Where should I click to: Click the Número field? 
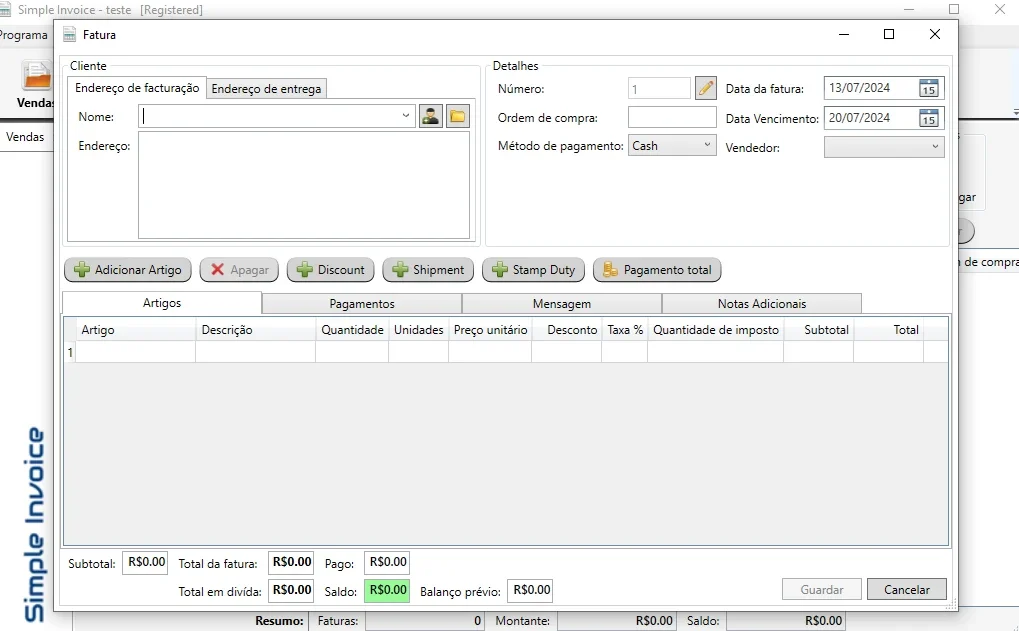coord(659,88)
